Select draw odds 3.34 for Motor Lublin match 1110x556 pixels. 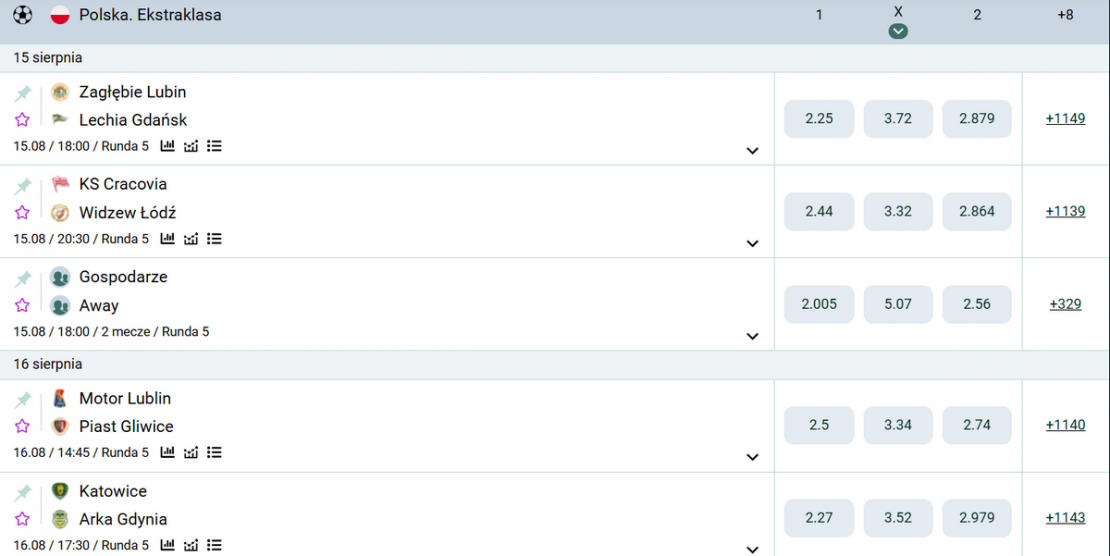[x=898, y=426]
